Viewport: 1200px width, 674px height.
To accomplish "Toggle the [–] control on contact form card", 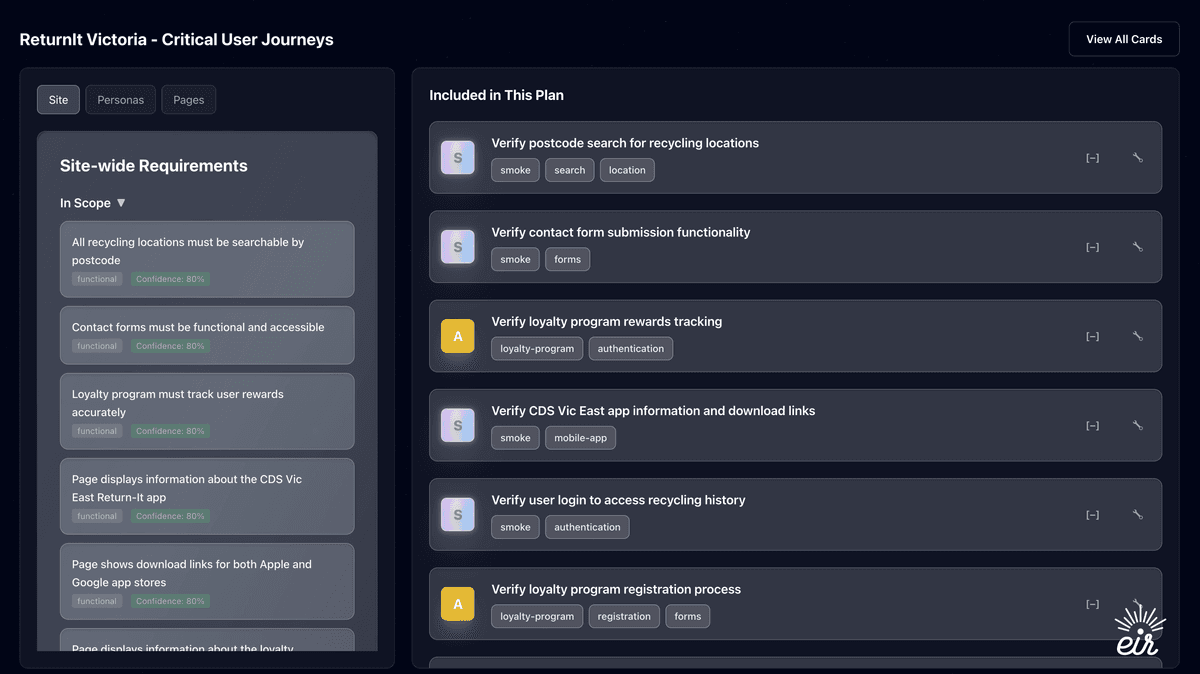I will tap(1092, 246).
